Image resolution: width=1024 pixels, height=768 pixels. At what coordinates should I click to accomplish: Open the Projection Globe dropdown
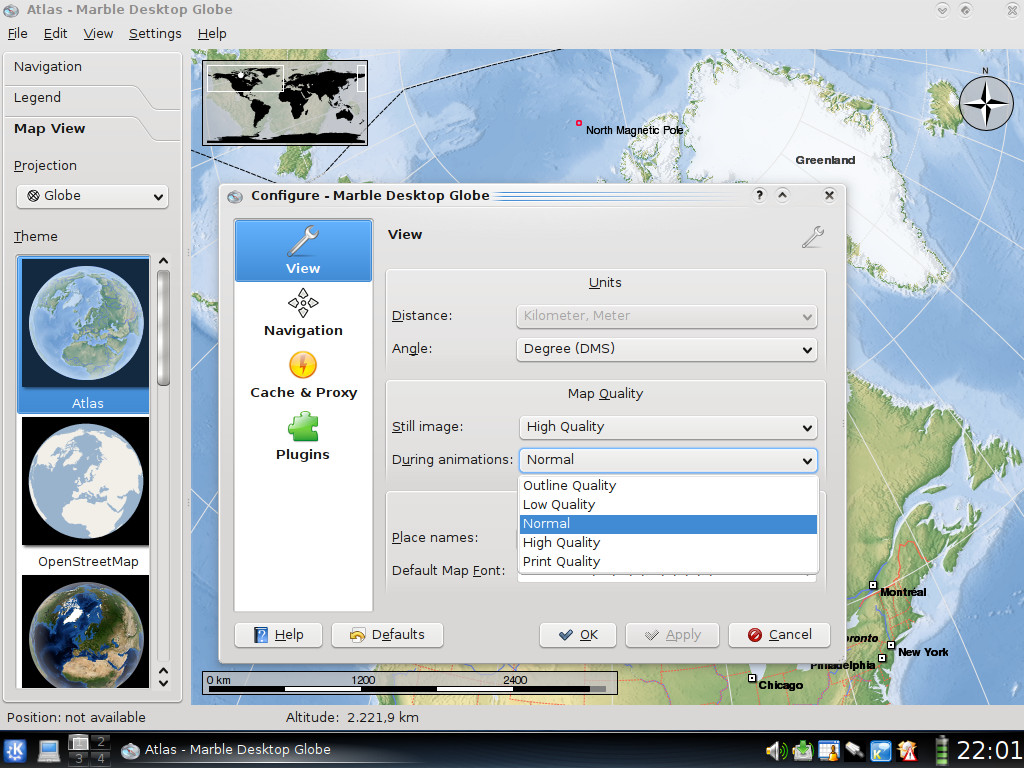point(92,196)
